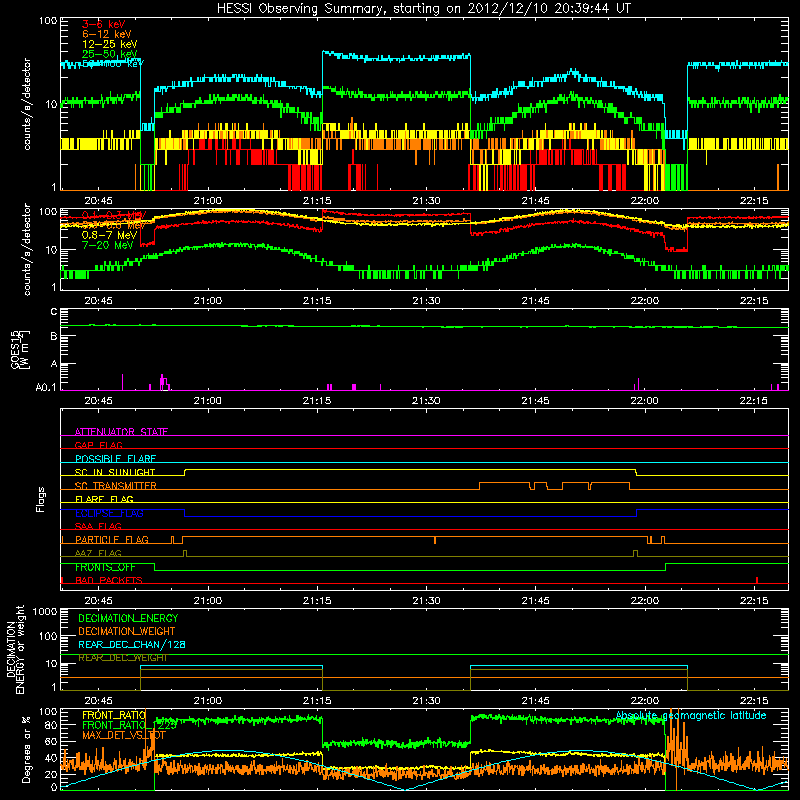Select the 0.8-7 MeV legend label
The width and height of the screenshot is (800, 800).
[109, 235]
